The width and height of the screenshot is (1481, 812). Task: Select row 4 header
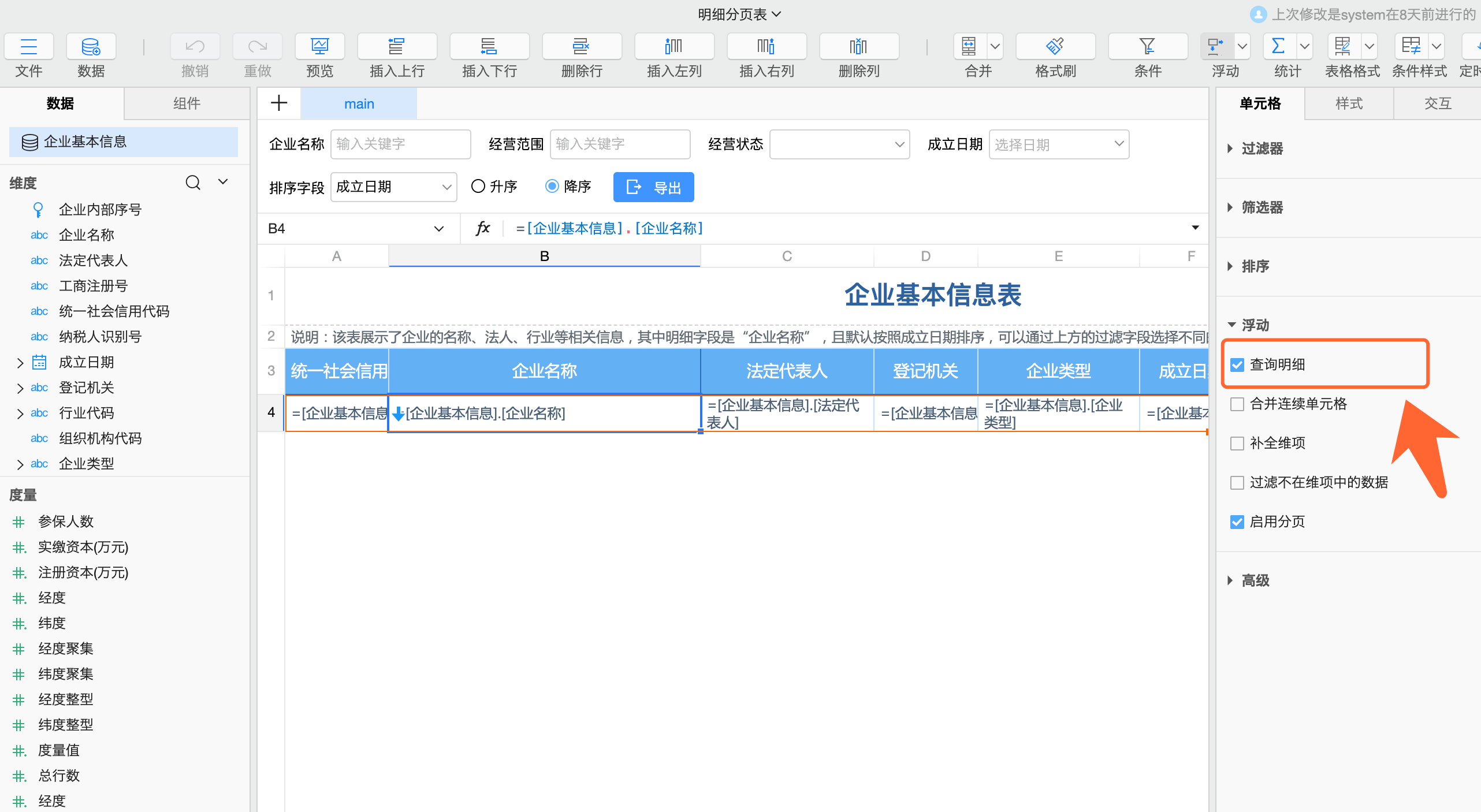271,412
